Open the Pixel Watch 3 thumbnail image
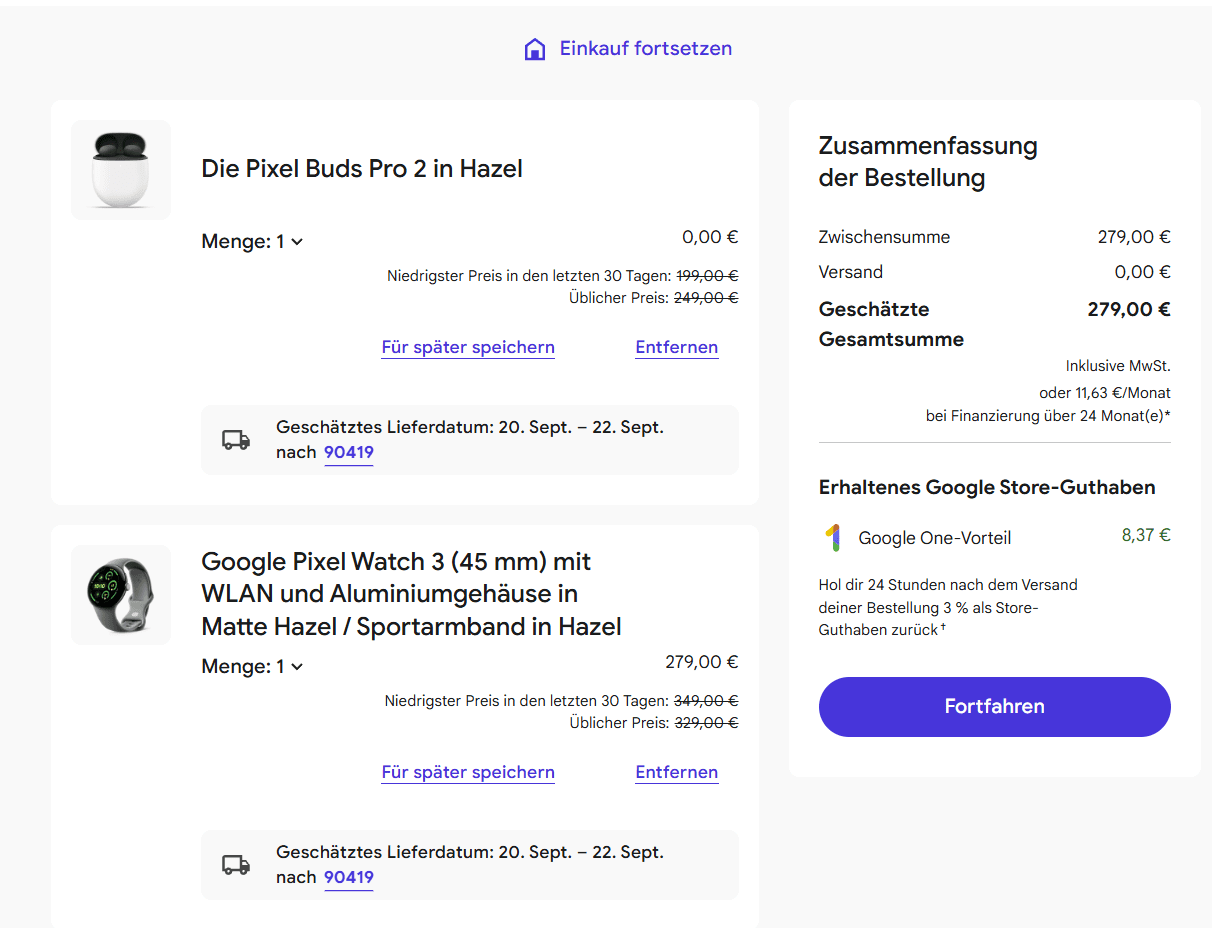 (x=121, y=595)
